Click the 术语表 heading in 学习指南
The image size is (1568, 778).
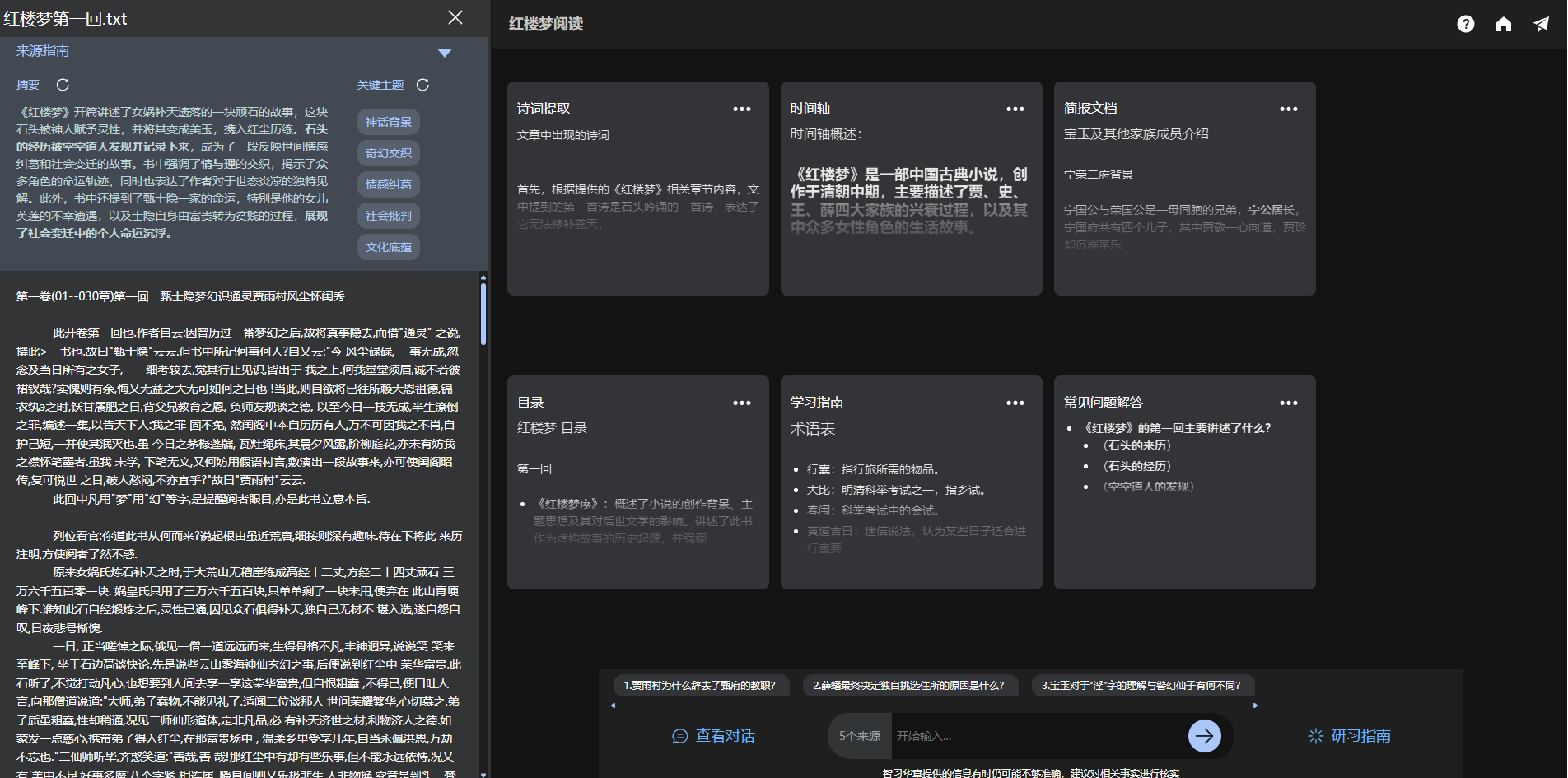tap(813, 429)
